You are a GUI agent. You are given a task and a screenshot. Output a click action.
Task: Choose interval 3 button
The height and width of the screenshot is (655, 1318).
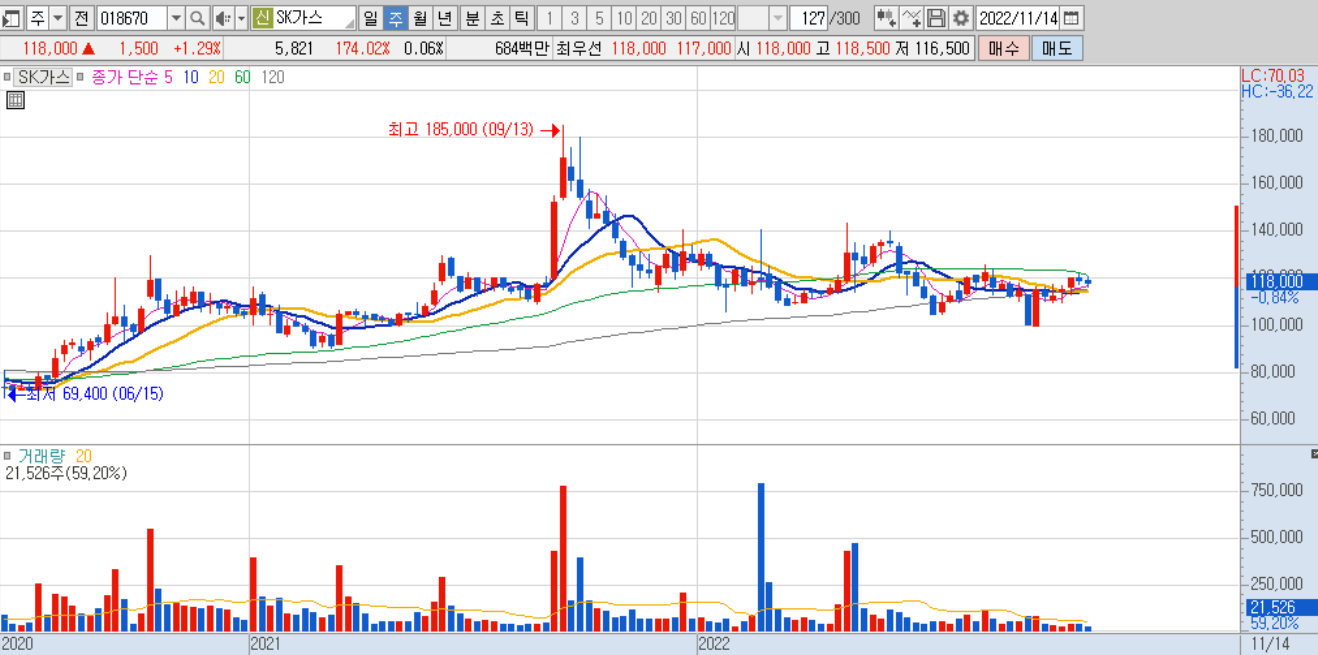[575, 18]
